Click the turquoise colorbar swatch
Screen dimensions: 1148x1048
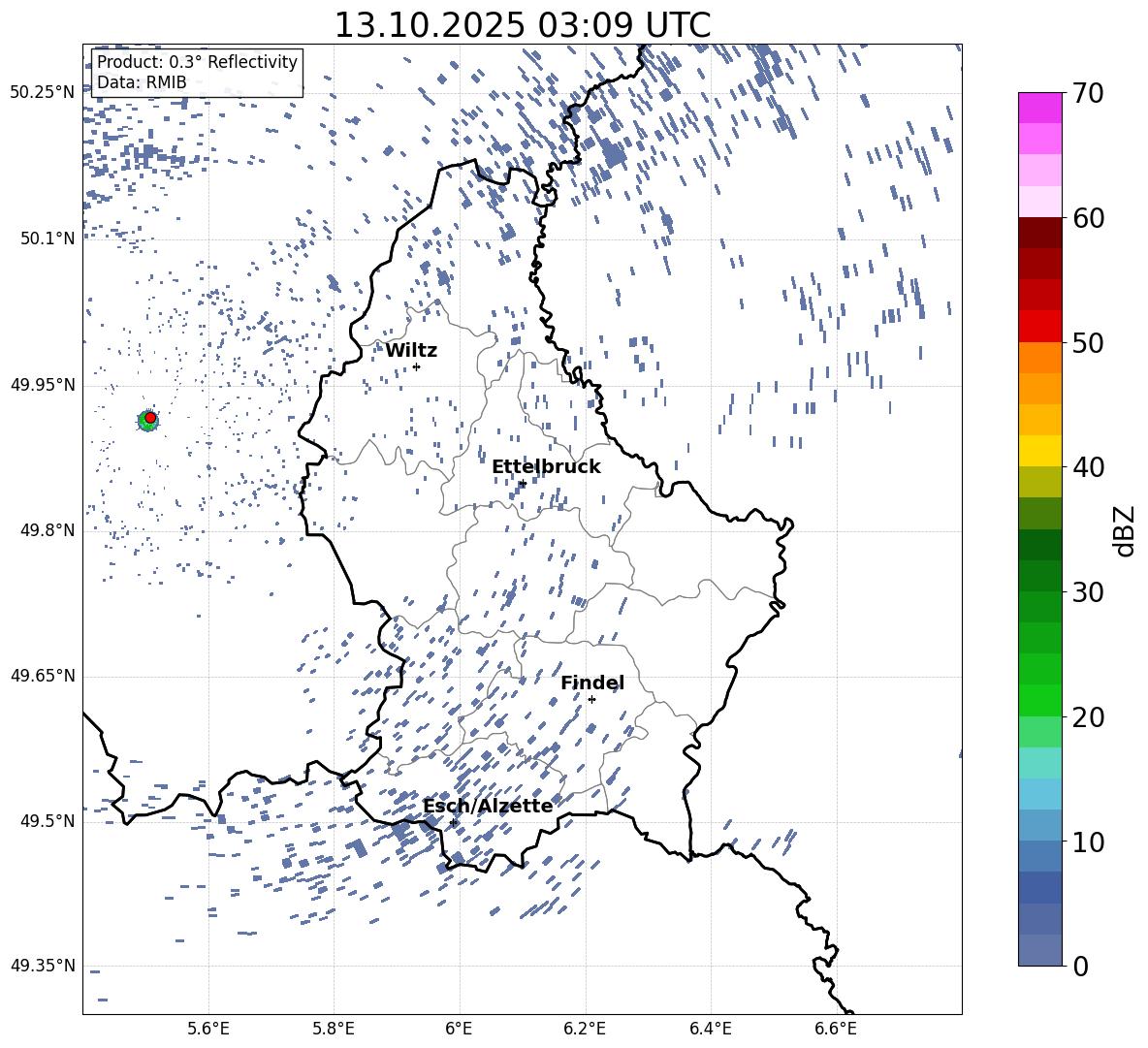tap(1040, 763)
